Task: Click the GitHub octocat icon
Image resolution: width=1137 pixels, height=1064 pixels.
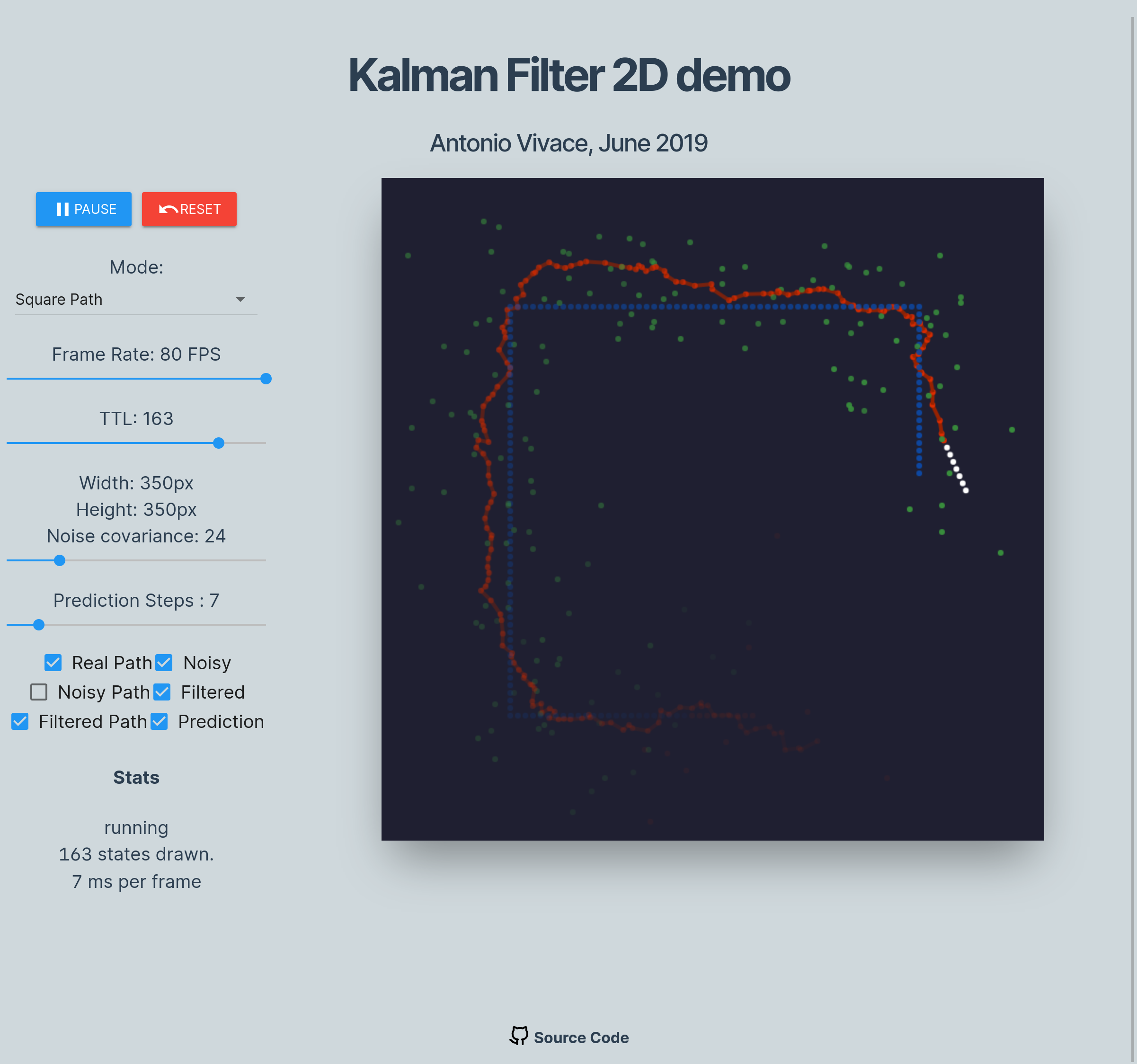Action: tap(519, 1036)
